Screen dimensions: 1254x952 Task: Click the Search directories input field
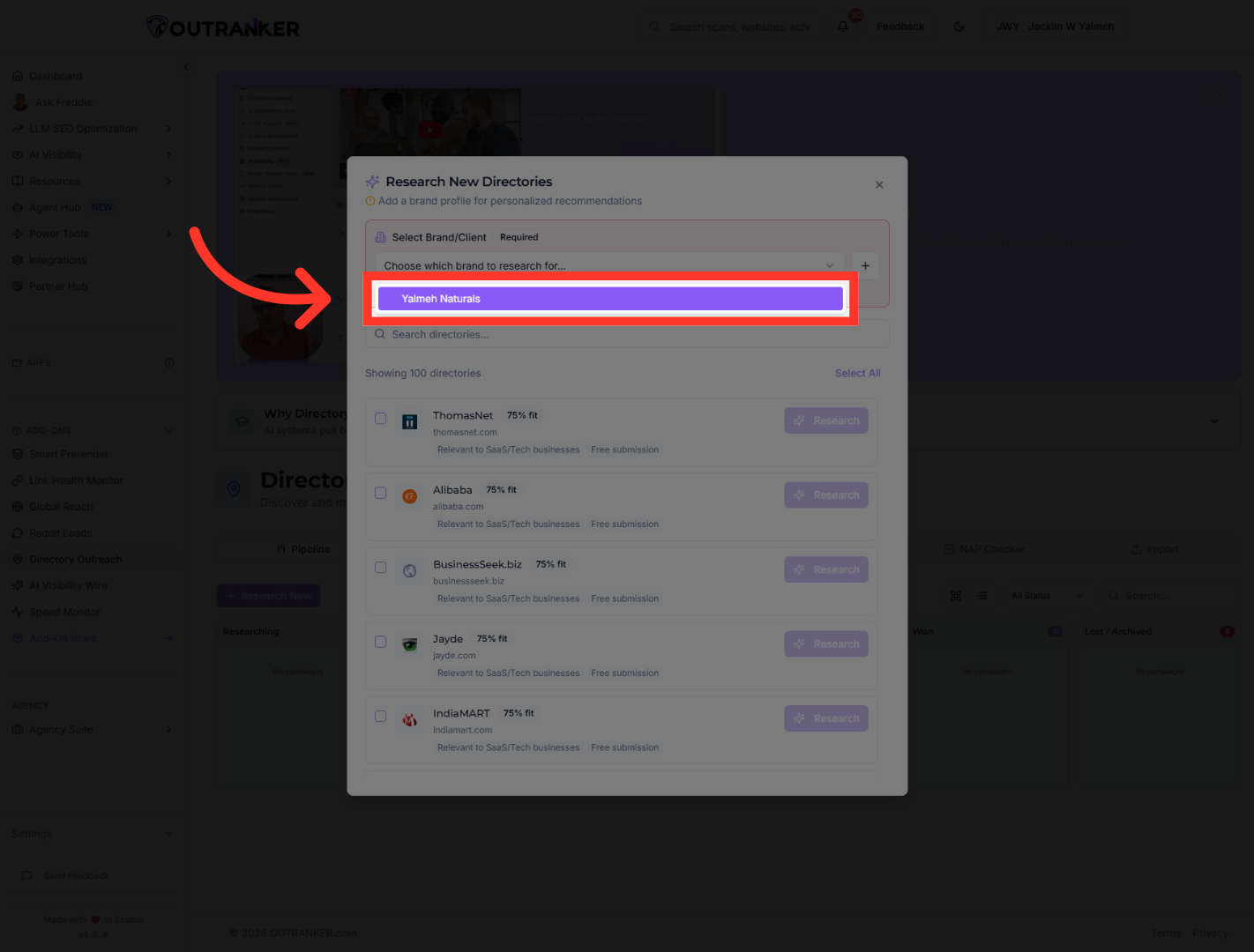click(626, 335)
